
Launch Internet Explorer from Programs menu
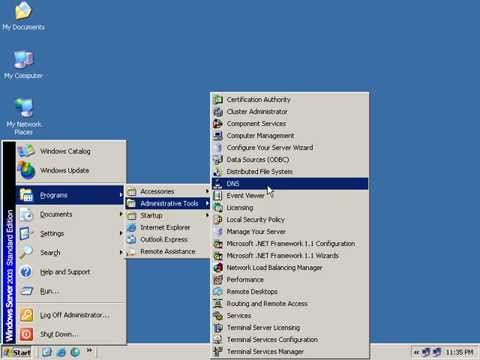coord(168,227)
